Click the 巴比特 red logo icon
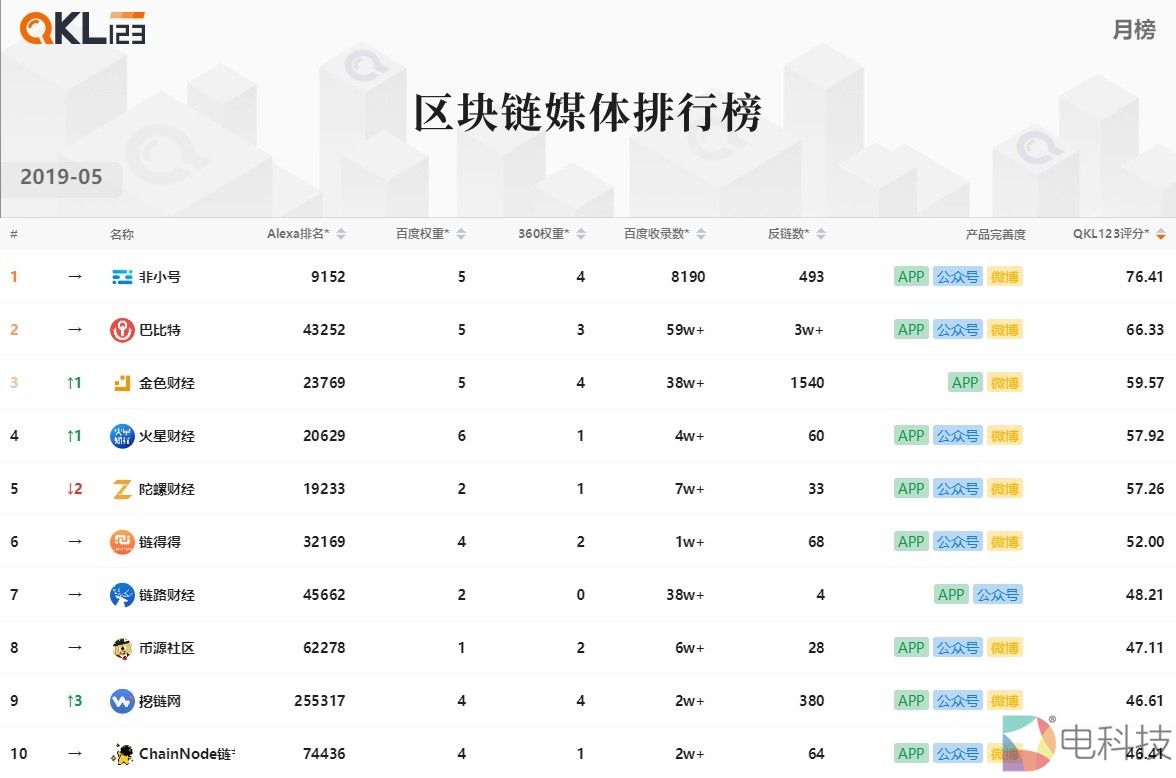Viewport: 1176px width, 778px height. (122, 330)
